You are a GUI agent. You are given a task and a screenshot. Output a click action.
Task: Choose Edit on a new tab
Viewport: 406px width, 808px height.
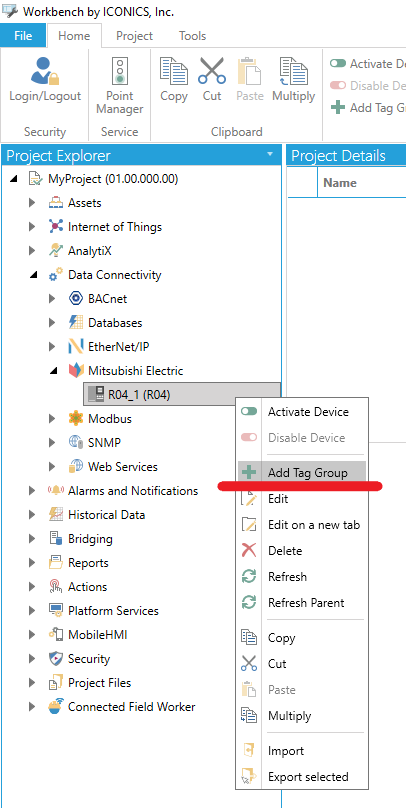302,525
